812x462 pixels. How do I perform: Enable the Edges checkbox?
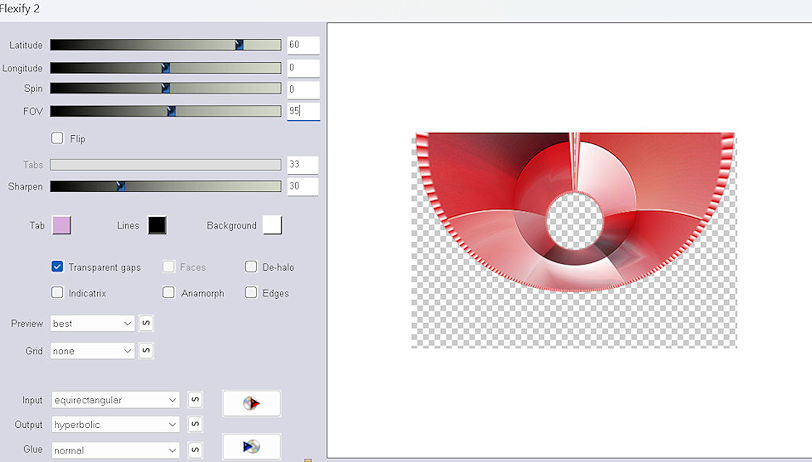tap(251, 293)
